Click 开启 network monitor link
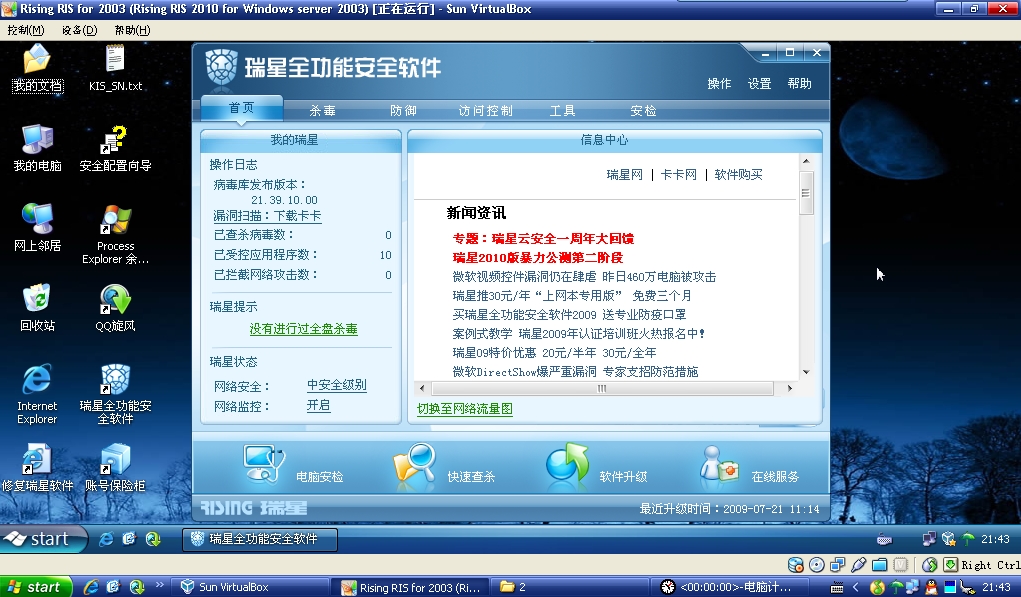 point(318,405)
